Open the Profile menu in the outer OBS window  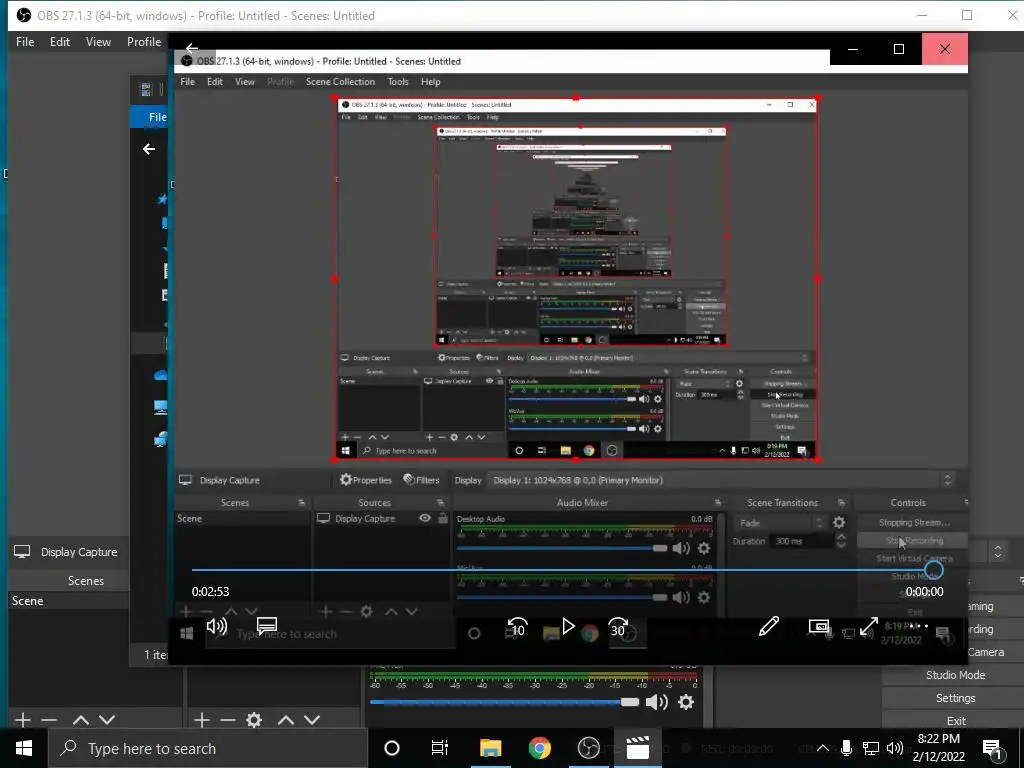(x=144, y=42)
